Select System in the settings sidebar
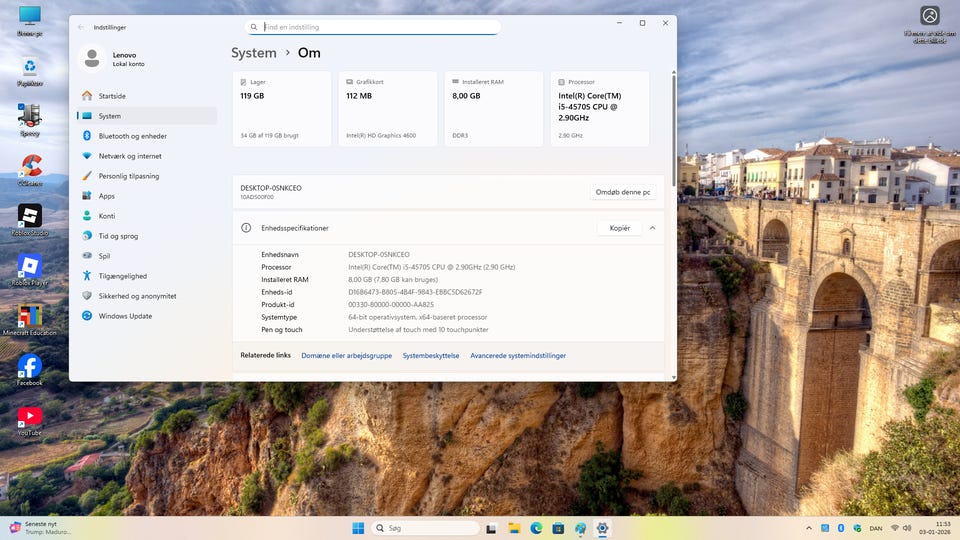The height and width of the screenshot is (540, 960). click(147, 116)
